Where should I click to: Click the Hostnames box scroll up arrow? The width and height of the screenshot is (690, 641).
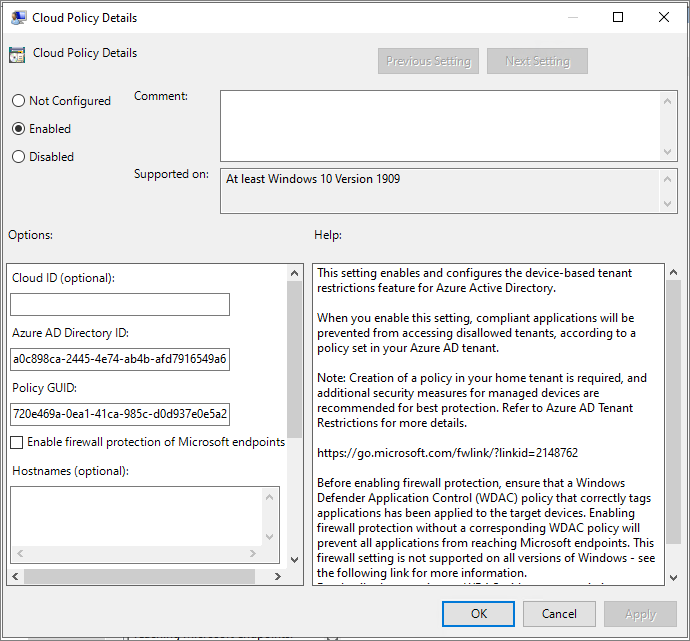coord(270,497)
